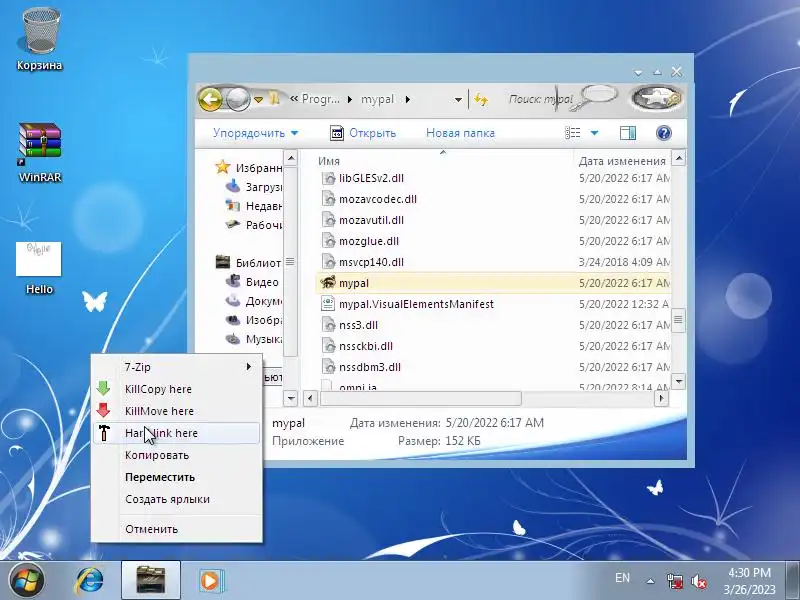Image resolution: width=800 pixels, height=600 pixels.
Task: Select the mozglue.dll file
Action: 368,241
